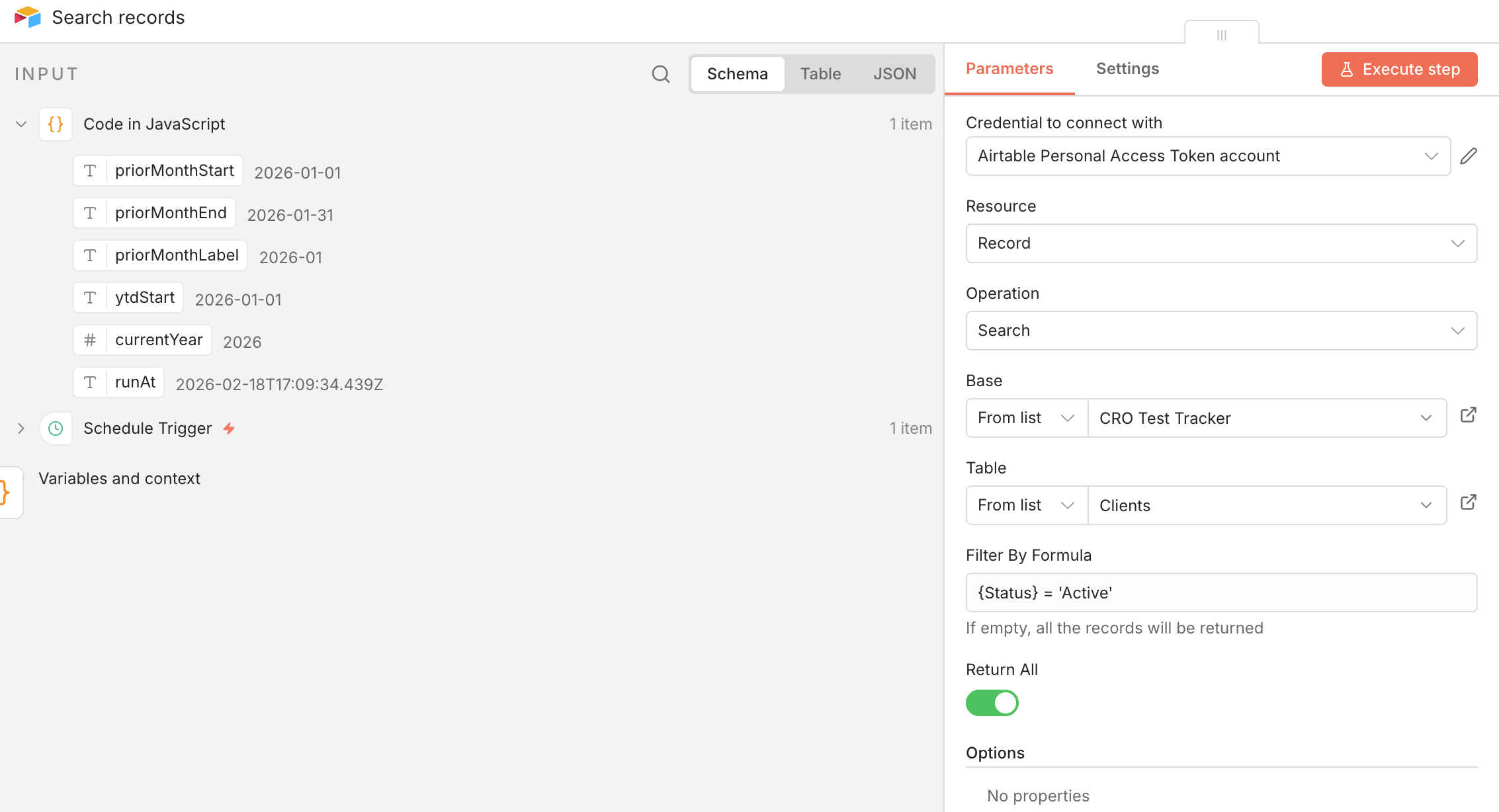
Task: Click the Schedule Trigger clock icon
Action: pos(56,428)
